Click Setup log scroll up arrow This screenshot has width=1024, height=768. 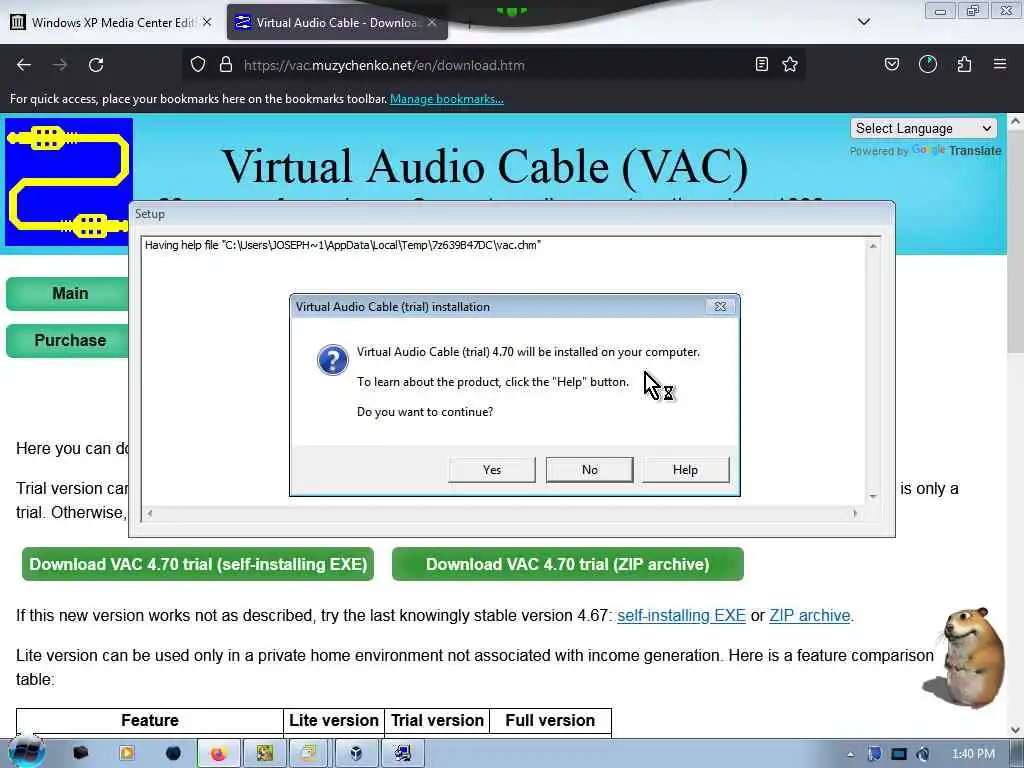(x=873, y=246)
